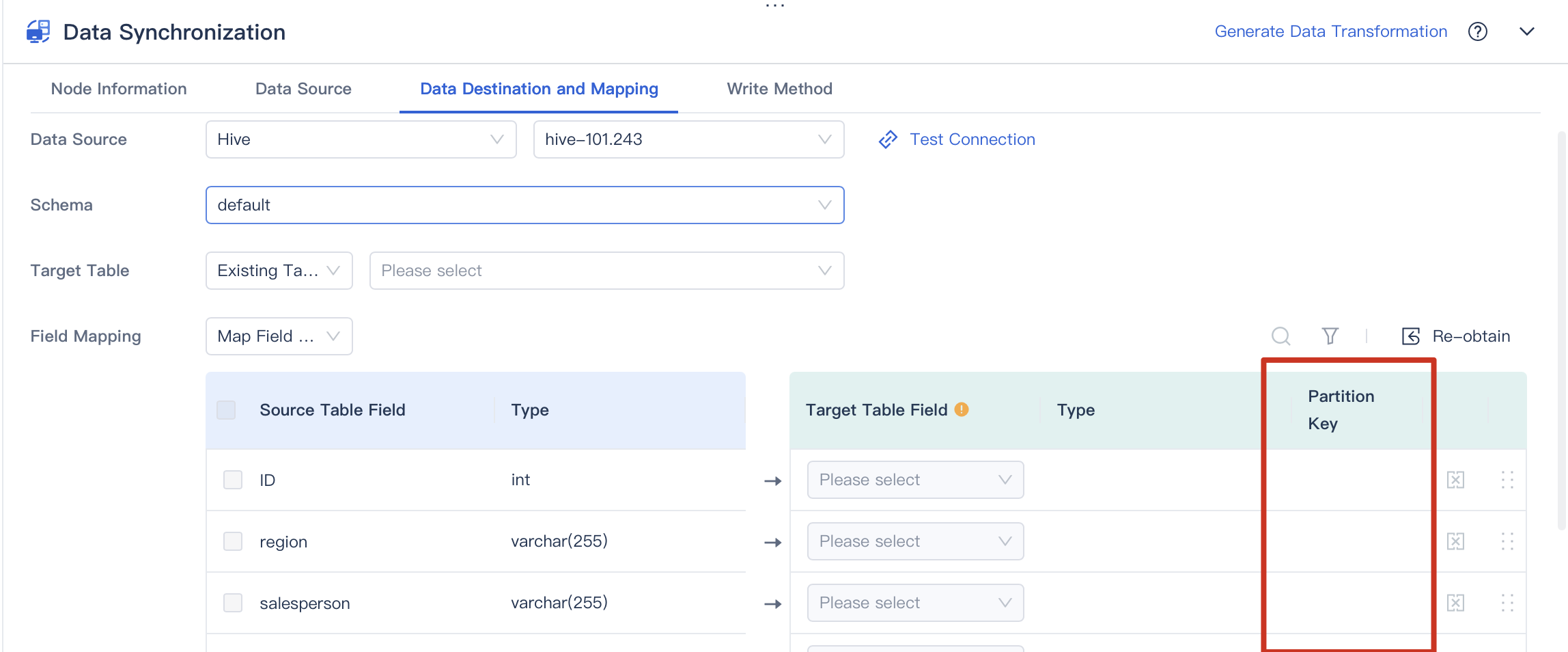Click the mapping arrow in the salesperson row
The height and width of the screenshot is (652, 1568).
pyautogui.click(x=772, y=604)
